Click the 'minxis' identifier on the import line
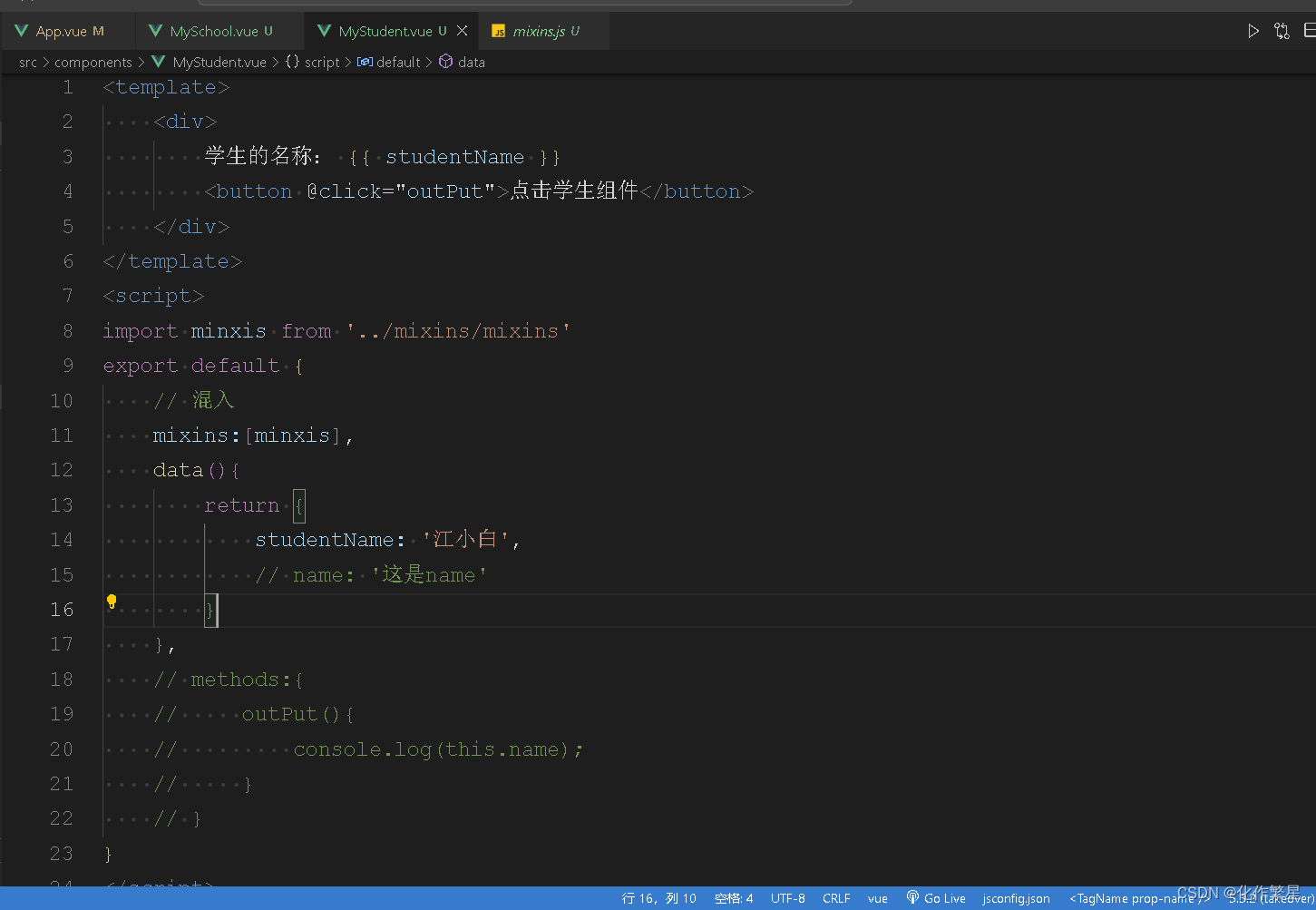1316x910 pixels. tap(229, 331)
